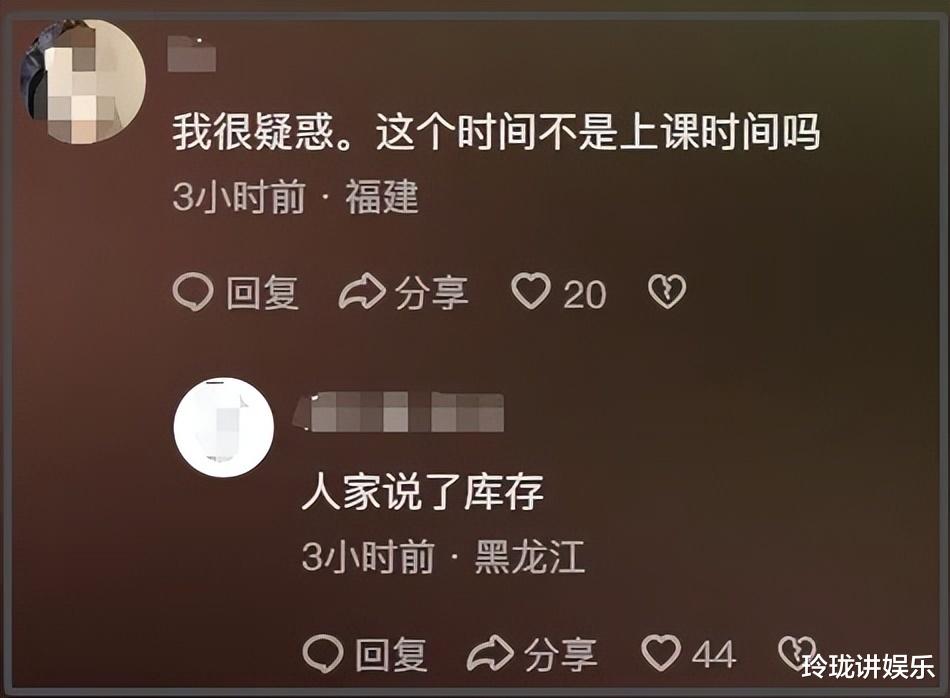Viewport: 950px width, 698px height.
Task: Click the 分享 label under Fujian comment
Action: [432, 293]
